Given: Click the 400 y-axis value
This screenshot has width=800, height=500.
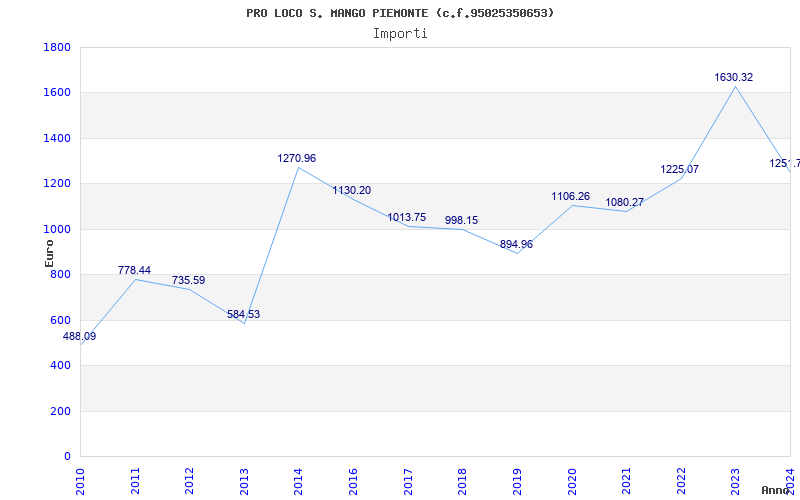Looking at the screenshot, I should point(60,366).
